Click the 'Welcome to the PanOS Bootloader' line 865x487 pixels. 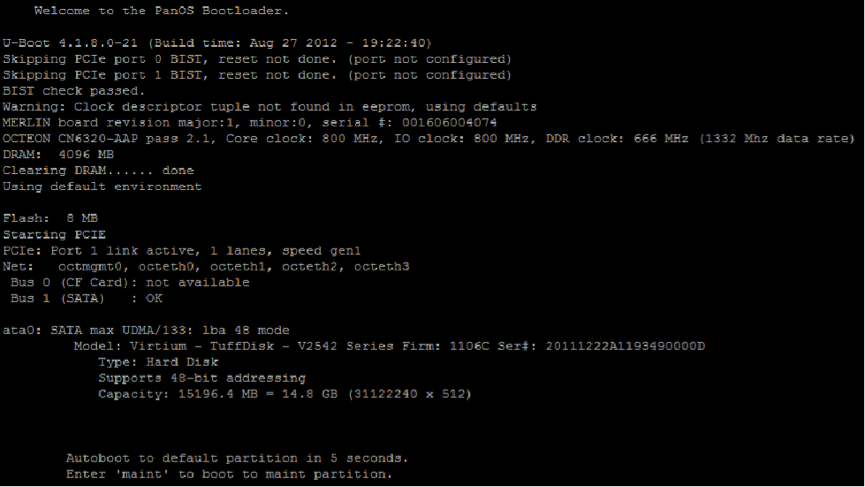(x=161, y=10)
